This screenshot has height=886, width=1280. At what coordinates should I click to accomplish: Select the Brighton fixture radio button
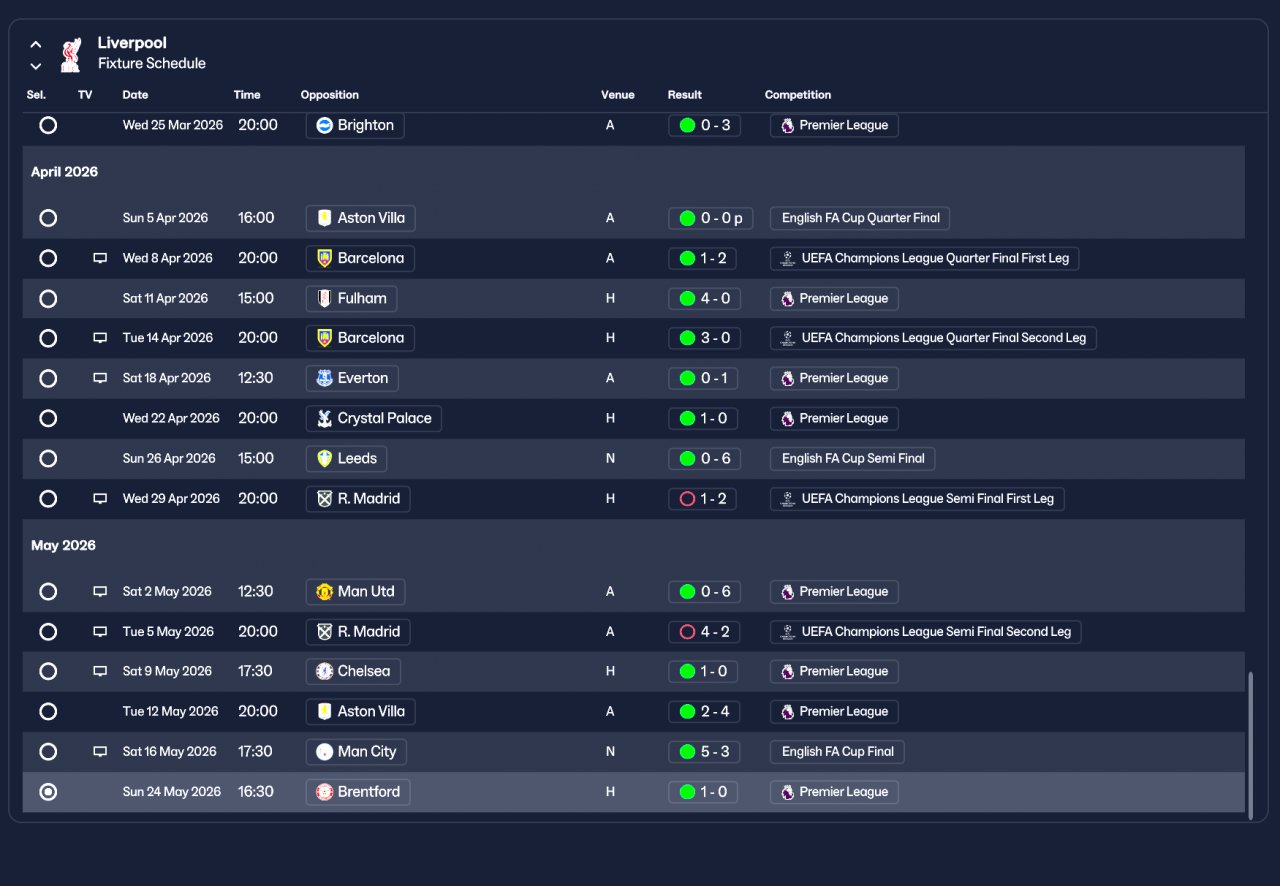48,125
